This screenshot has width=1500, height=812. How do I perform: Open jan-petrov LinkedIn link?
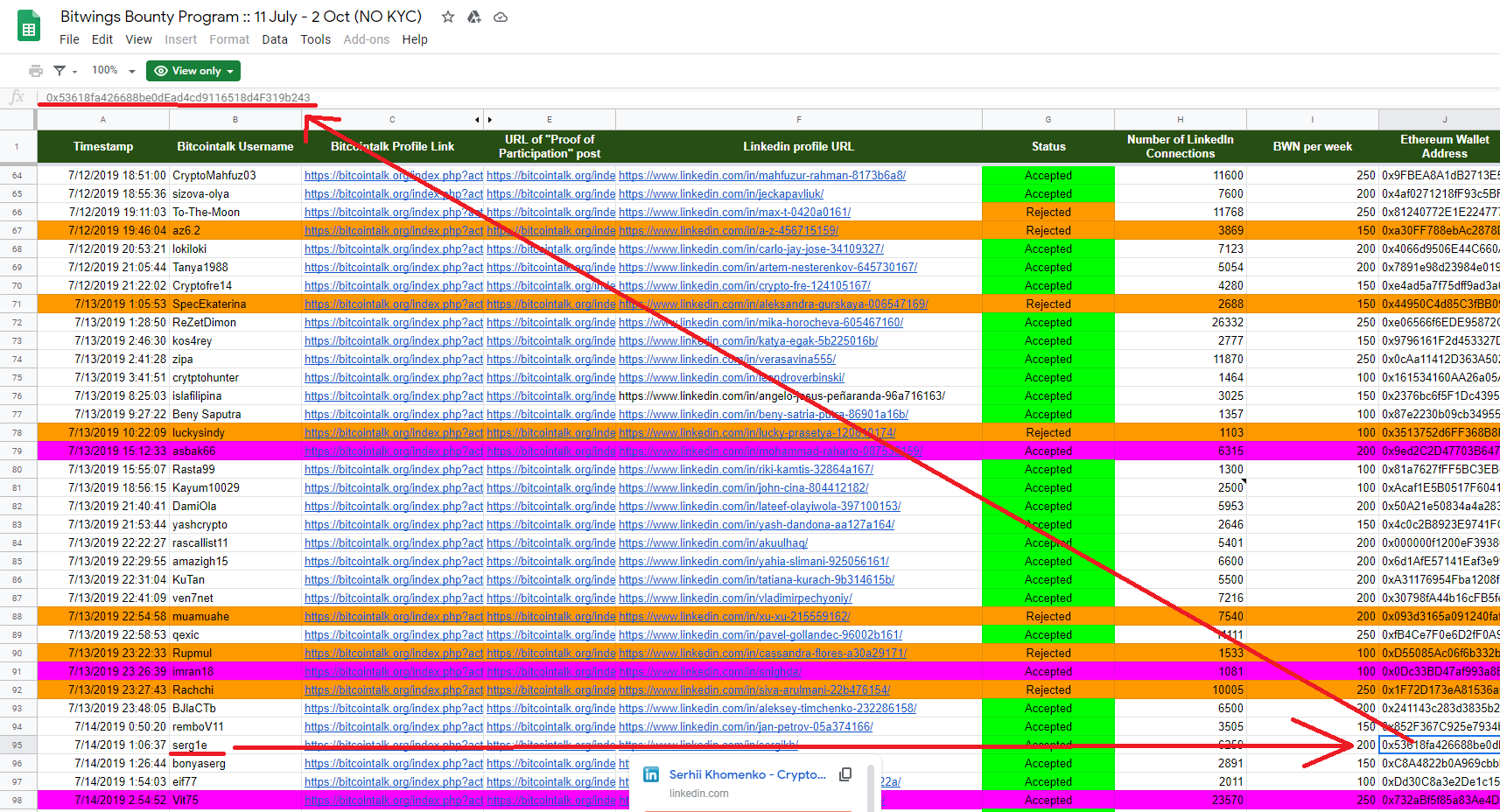[746, 726]
